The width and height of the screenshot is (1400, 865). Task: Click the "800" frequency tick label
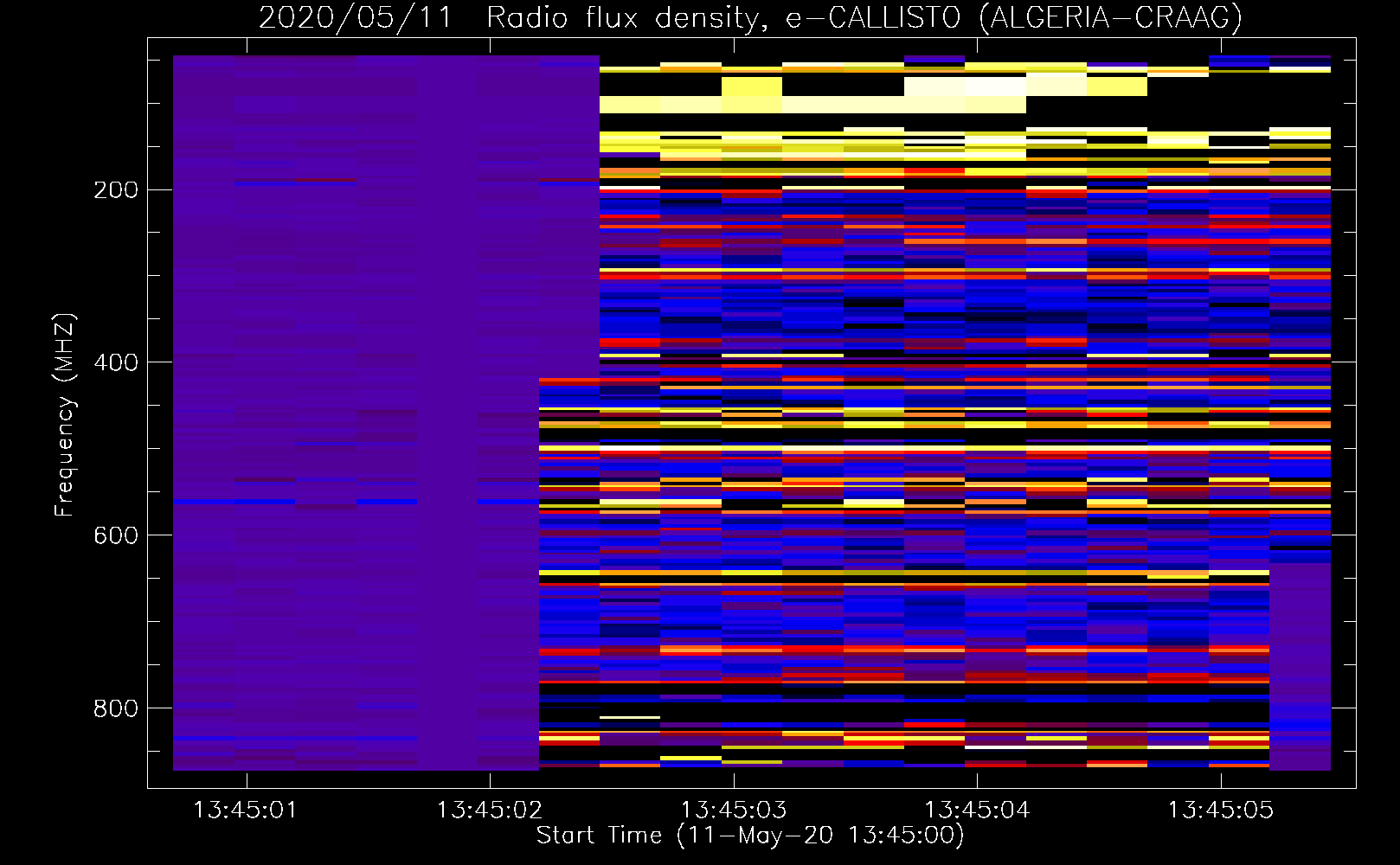pyautogui.click(x=116, y=709)
